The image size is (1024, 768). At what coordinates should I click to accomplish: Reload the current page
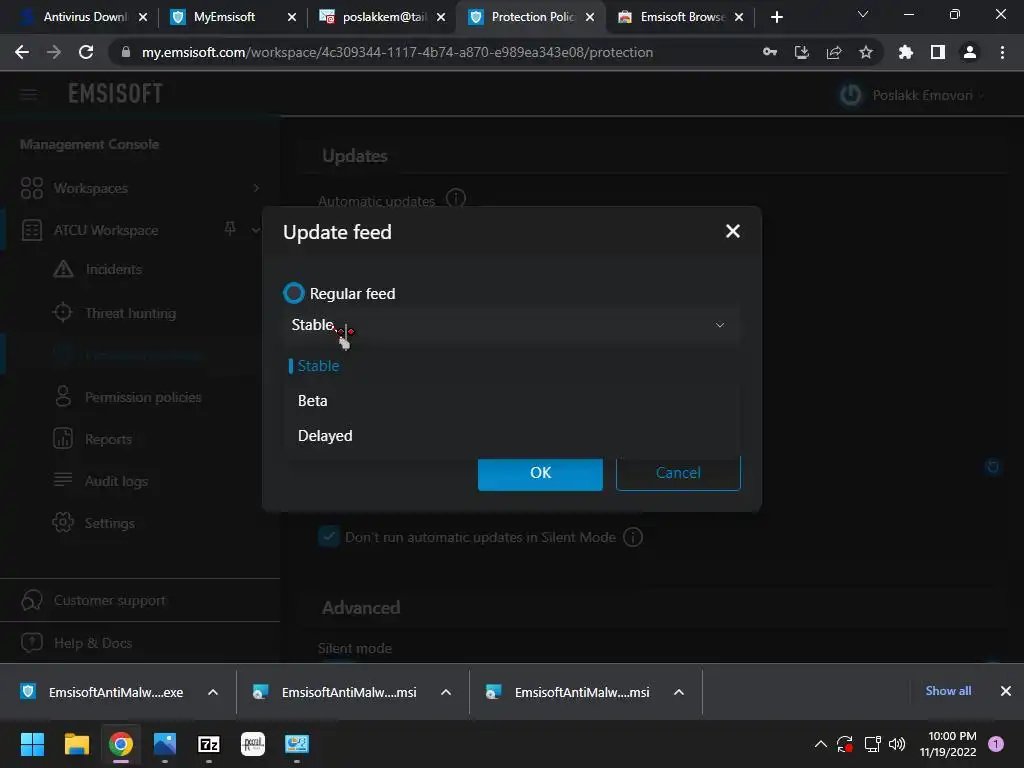click(x=86, y=52)
